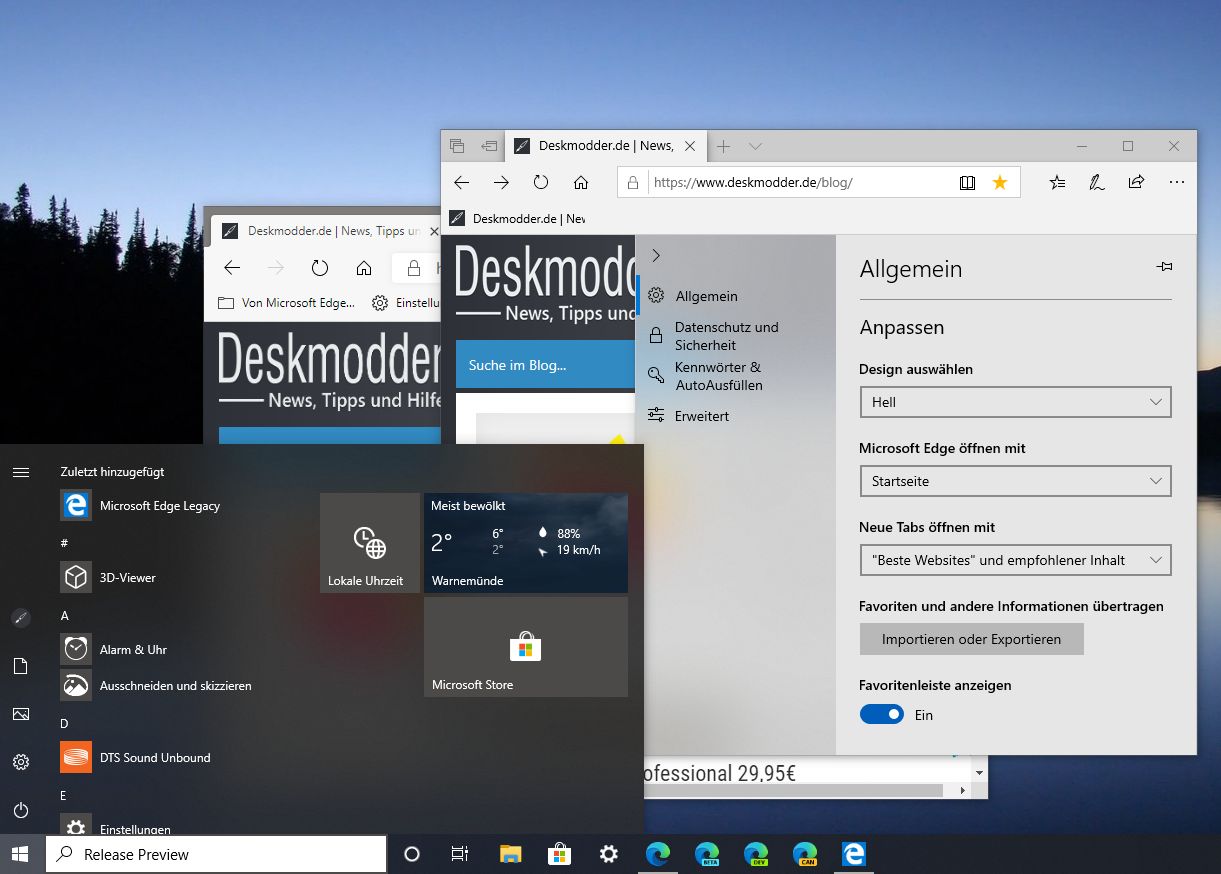Select Deskmodder.de tab in front window

click(605, 146)
